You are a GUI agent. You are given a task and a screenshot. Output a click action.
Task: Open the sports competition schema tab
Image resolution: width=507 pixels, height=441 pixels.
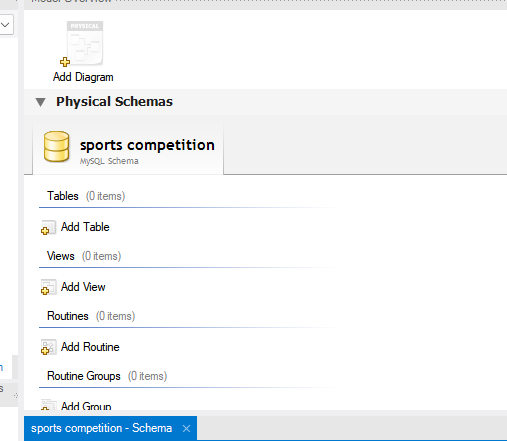point(128,149)
